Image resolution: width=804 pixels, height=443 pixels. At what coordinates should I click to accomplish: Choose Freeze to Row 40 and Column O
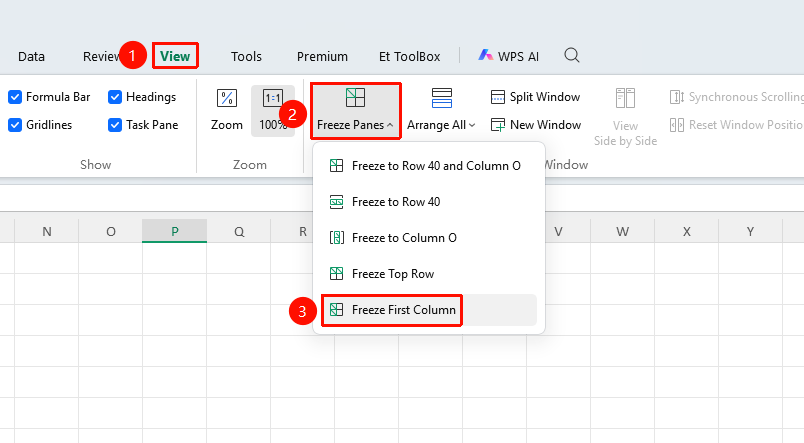tap(429, 166)
